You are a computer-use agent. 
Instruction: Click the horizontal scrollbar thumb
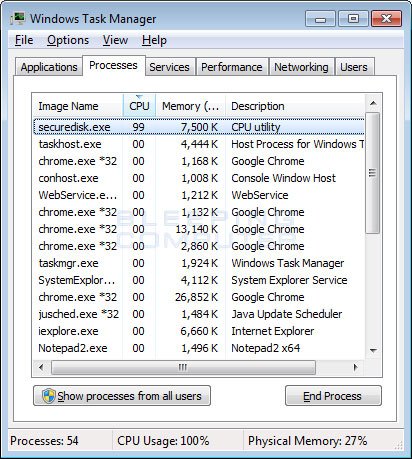183,368
